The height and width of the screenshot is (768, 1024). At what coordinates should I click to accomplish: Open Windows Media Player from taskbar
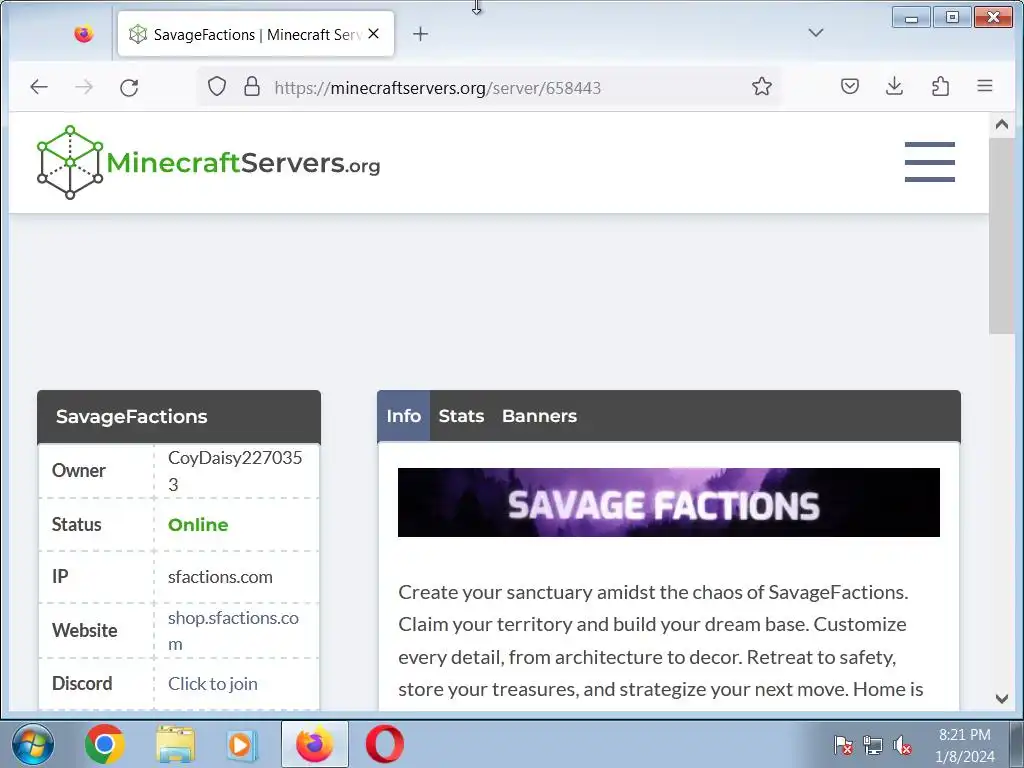click(242, 744)
